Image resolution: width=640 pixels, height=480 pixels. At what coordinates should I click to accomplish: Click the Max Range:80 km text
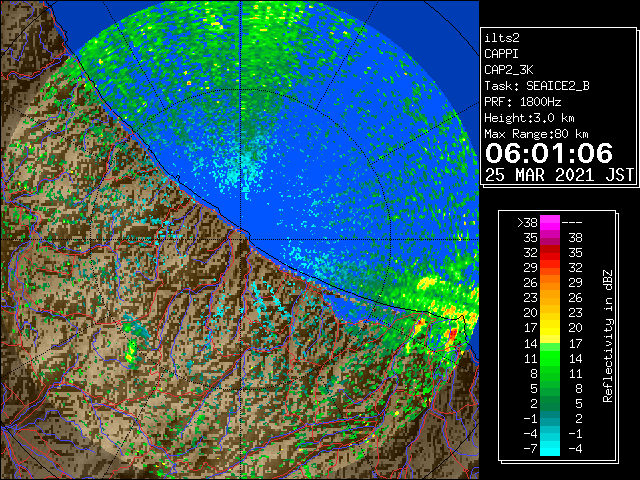(x=536, y=134)
